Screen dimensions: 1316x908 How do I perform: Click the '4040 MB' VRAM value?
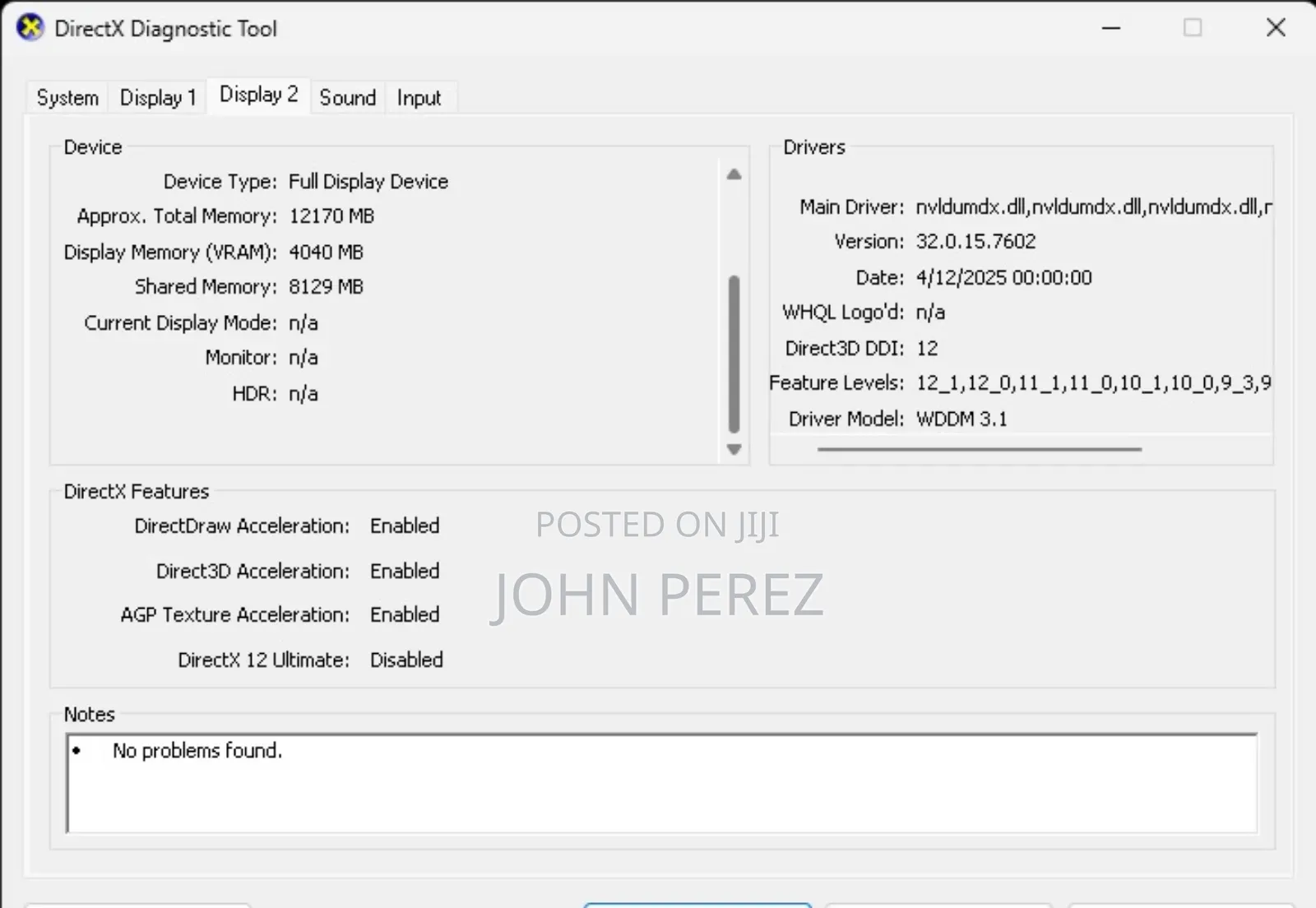pos(326,252)
